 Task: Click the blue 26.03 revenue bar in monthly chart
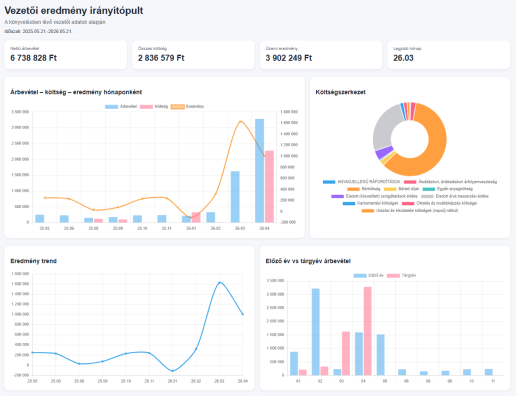[x=235, y=197]
